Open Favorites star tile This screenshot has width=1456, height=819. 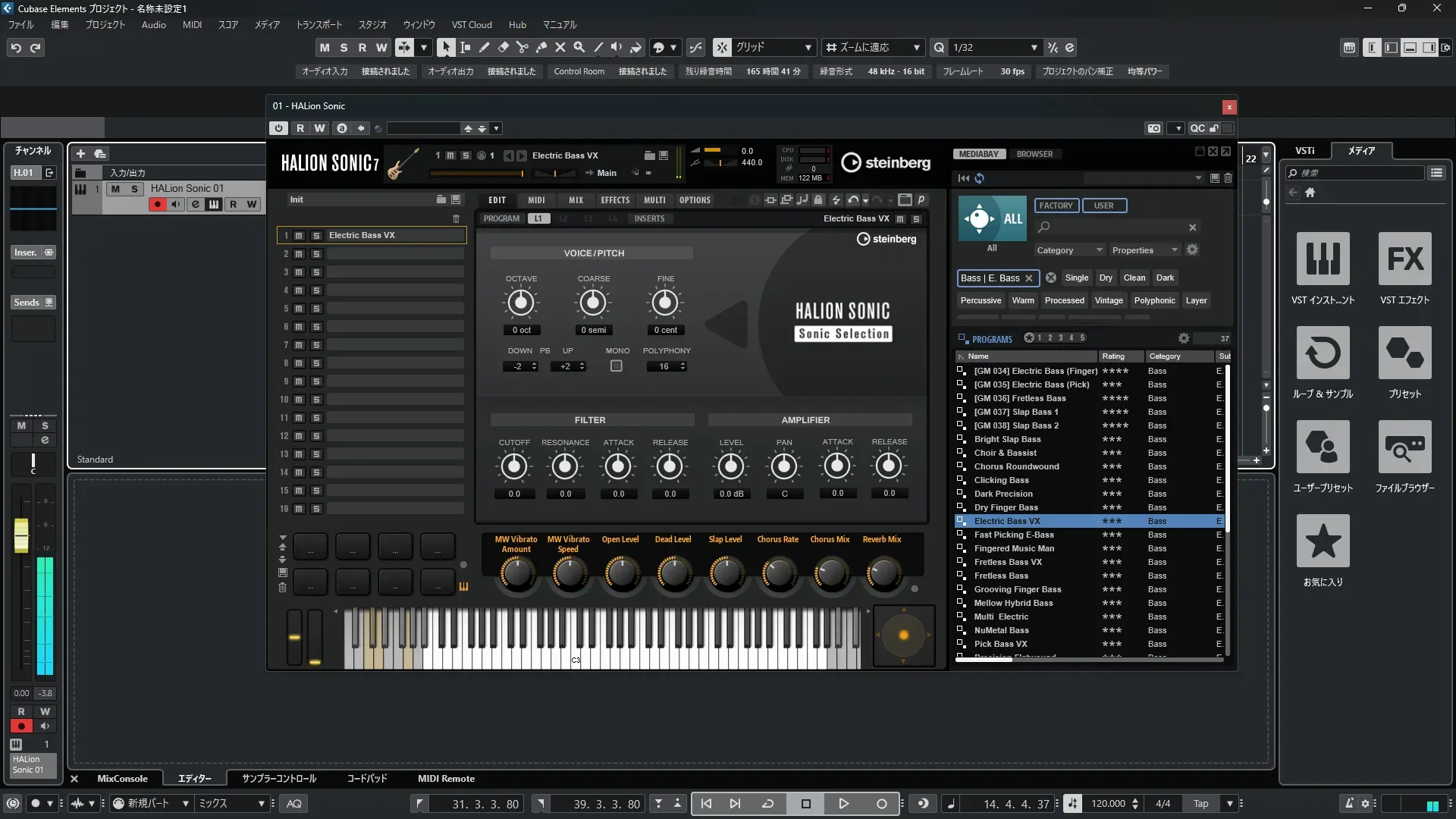click(x=1323, y=541)
